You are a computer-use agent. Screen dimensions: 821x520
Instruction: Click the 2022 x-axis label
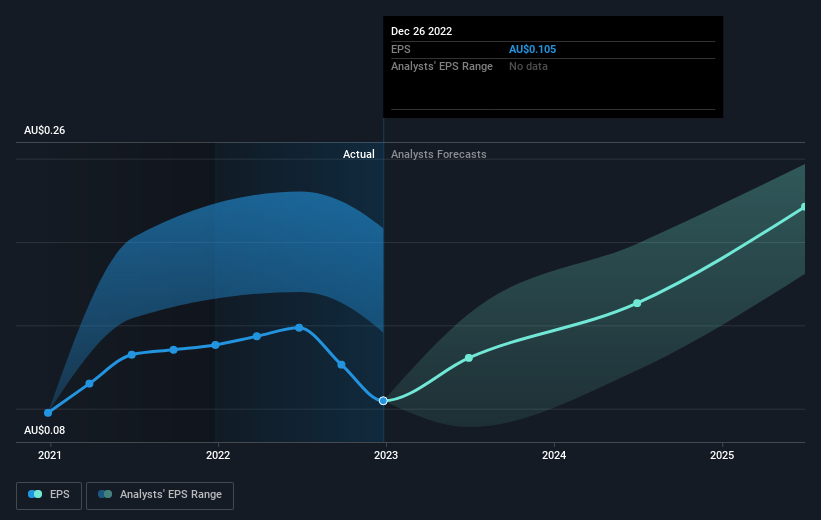218,455
